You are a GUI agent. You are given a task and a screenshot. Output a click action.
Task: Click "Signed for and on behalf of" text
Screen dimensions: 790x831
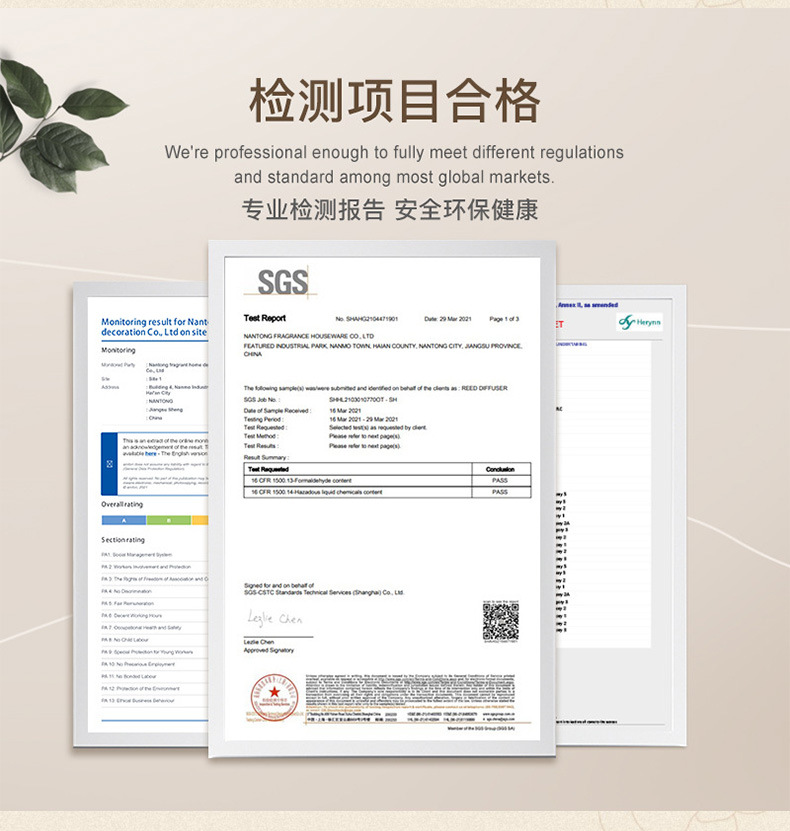279,585
